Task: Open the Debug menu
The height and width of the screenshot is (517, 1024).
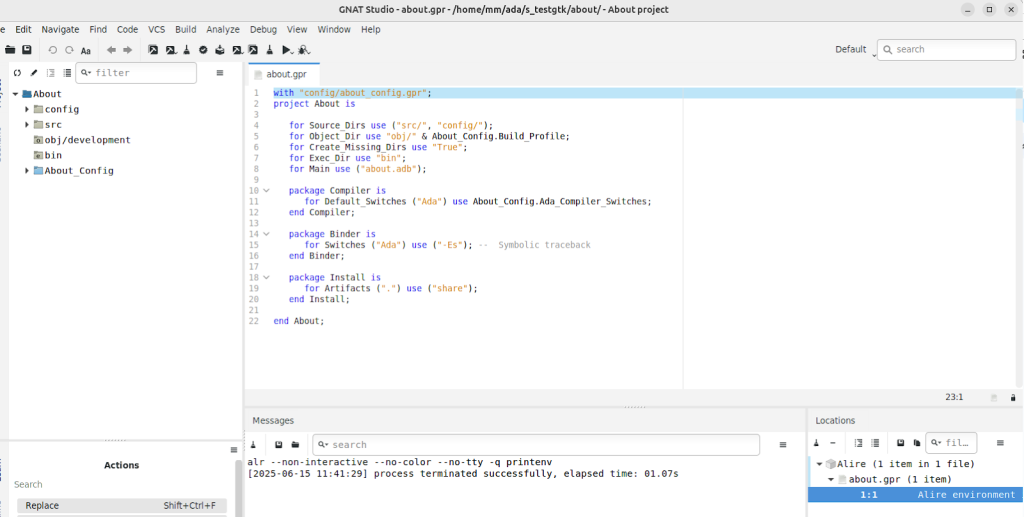Action: (x=263, y=29)
